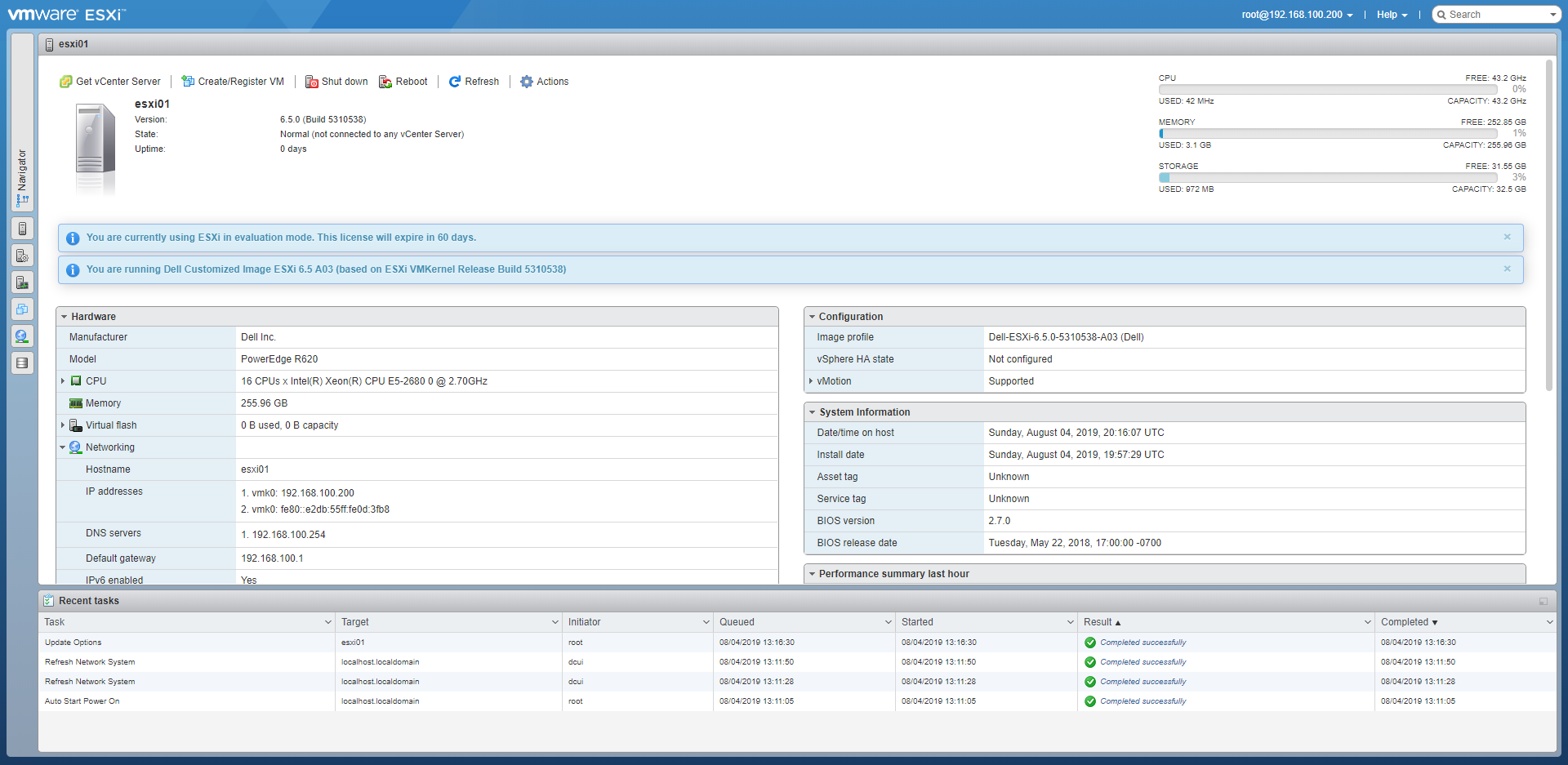Expand the CPU hardware row
The width and height of the screenshot is (1568, 765).
(63, 381)
